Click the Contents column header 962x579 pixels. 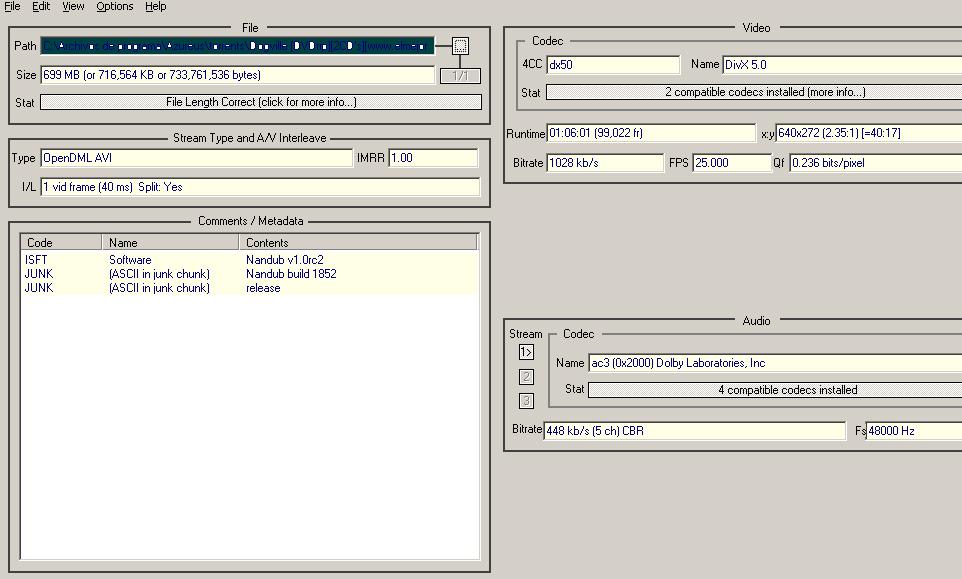[358, 242]
